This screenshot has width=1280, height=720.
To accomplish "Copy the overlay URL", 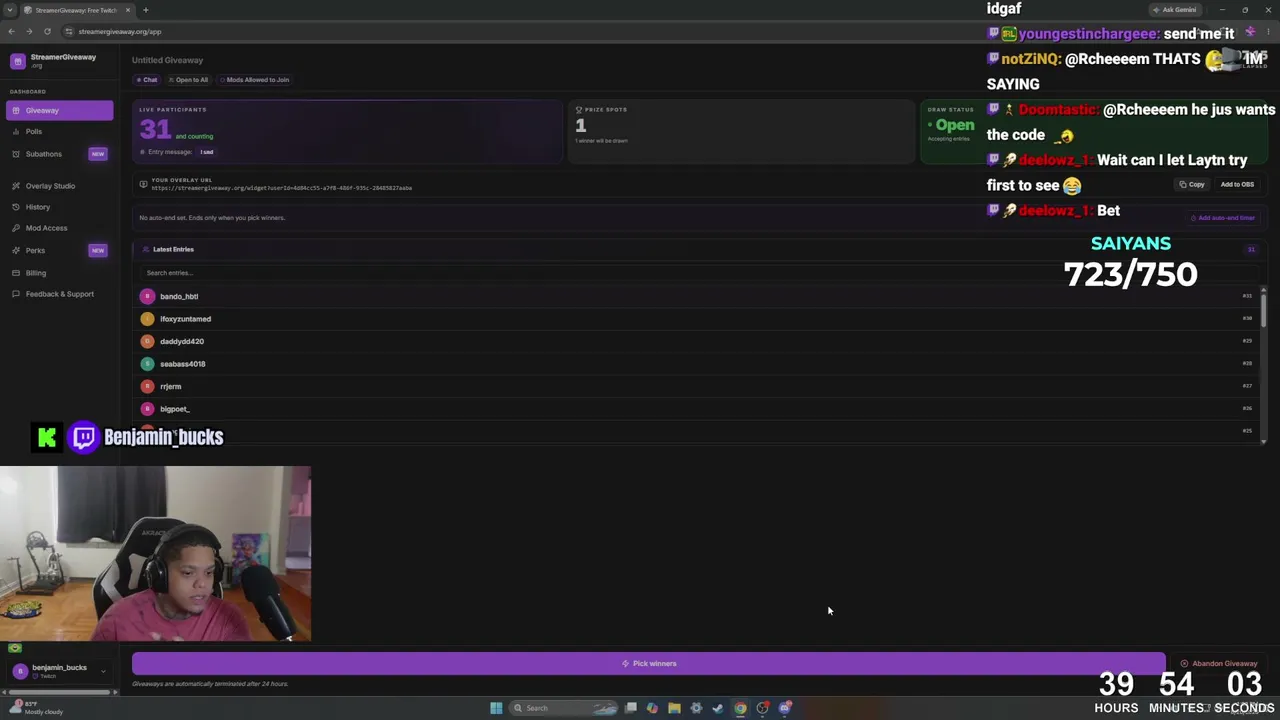I will [x=1192, y=184].
